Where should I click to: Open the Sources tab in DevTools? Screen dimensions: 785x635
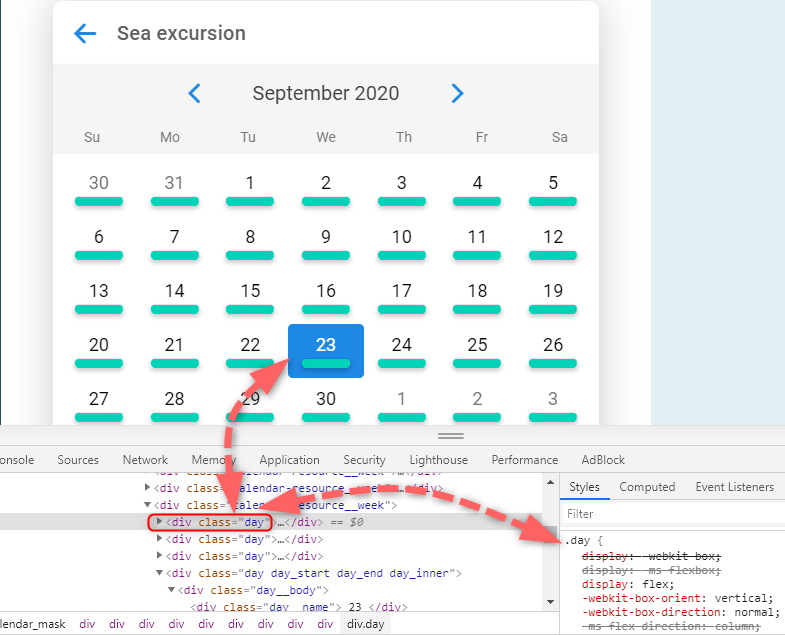pos(78,460)
